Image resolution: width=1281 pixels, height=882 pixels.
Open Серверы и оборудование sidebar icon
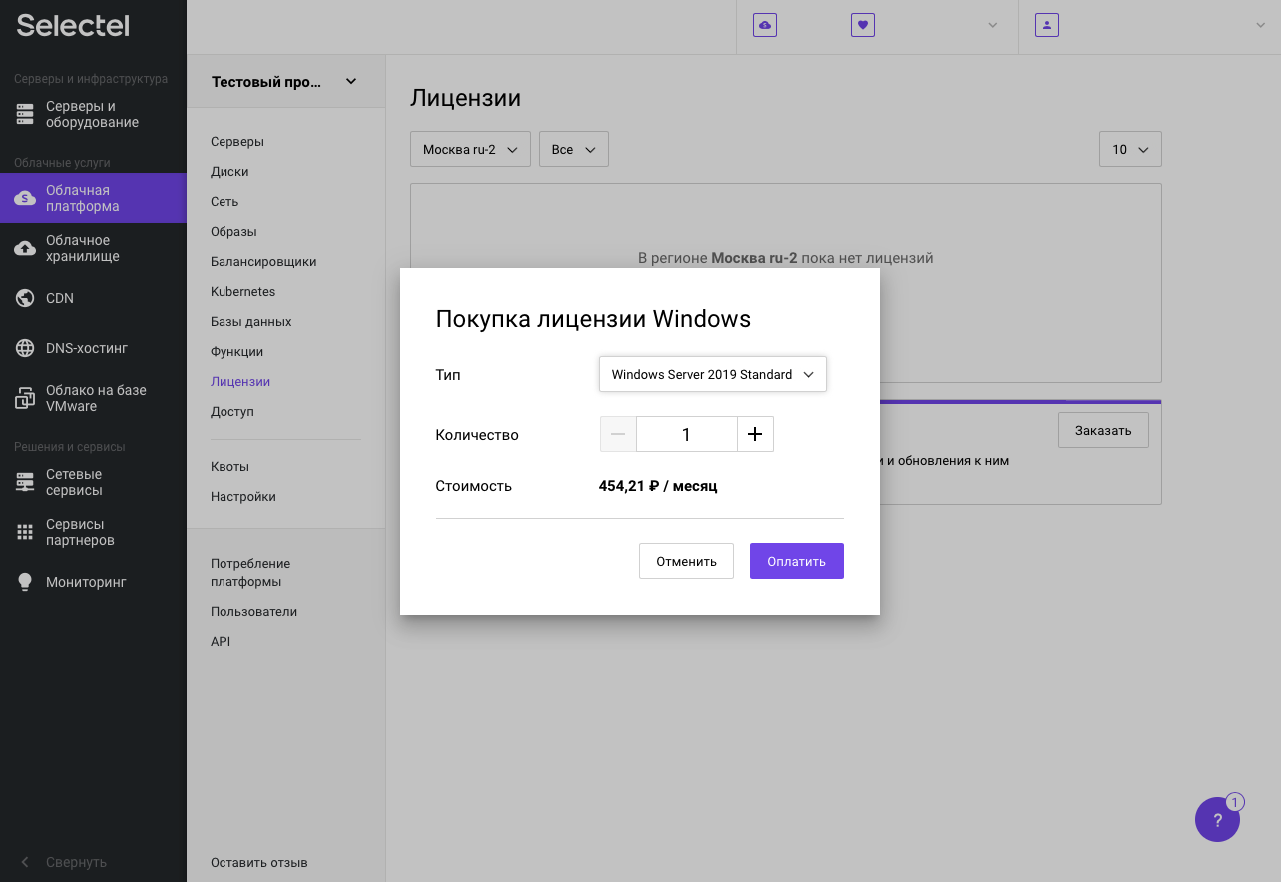tap(25, 115)
